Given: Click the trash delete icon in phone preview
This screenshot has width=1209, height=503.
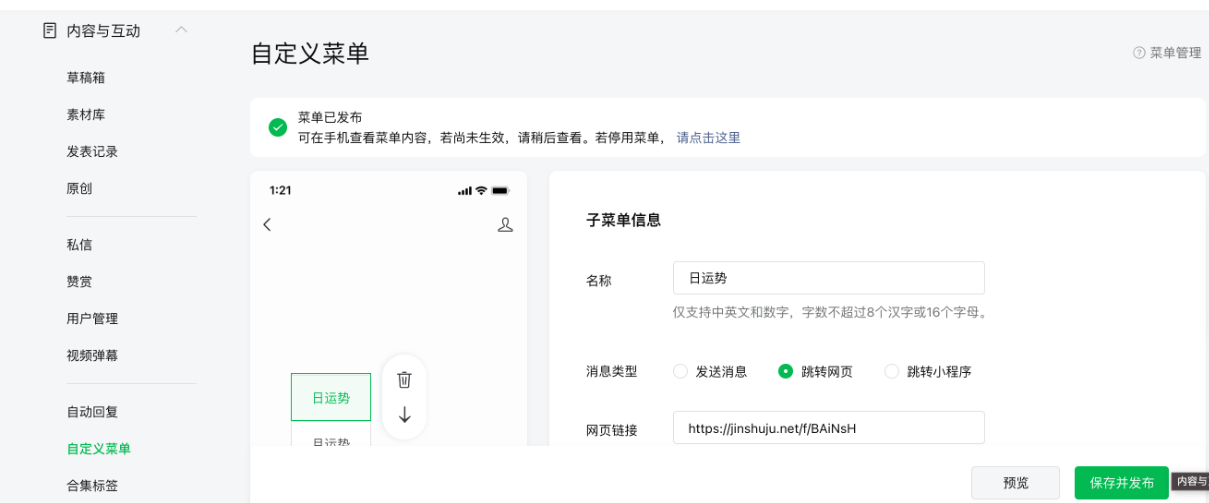Looking at the screenshot, I should pos(404,380).
